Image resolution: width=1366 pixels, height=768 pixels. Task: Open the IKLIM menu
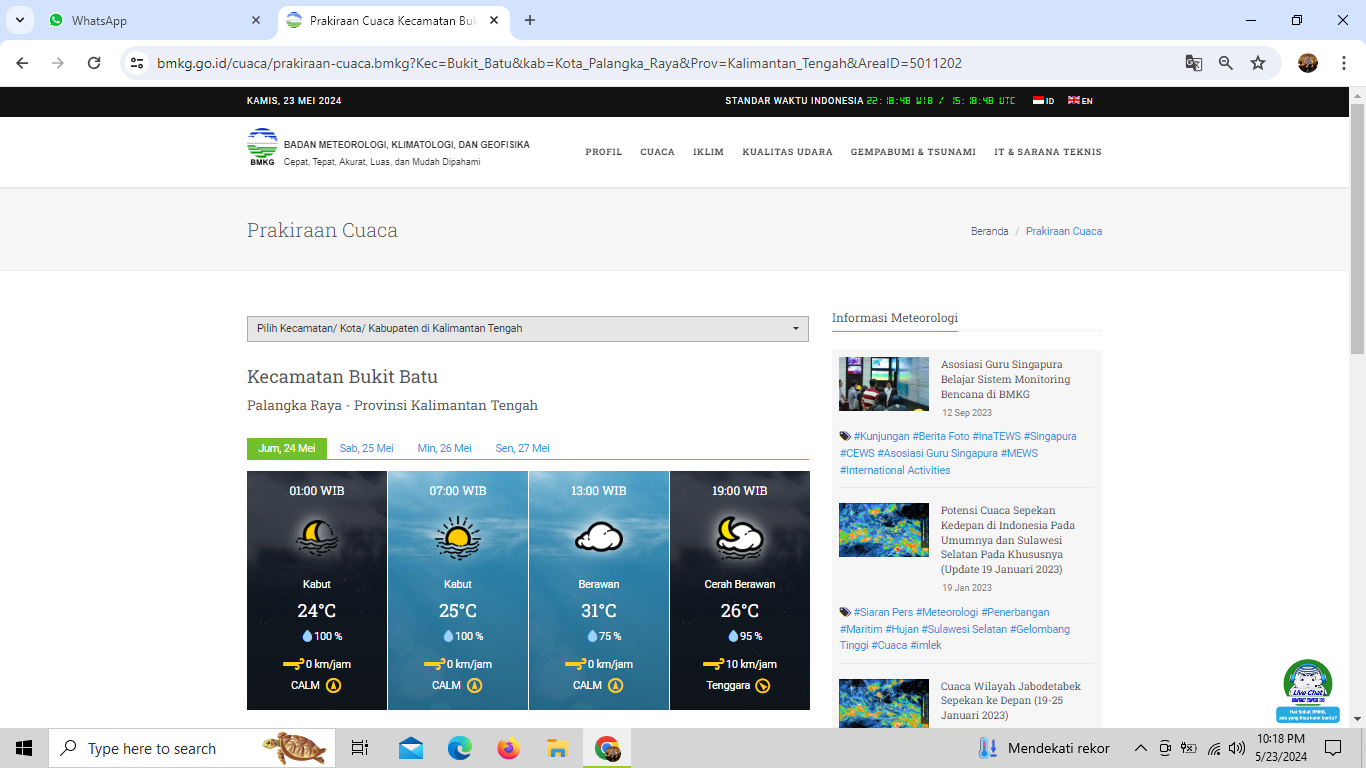(708, 152)
